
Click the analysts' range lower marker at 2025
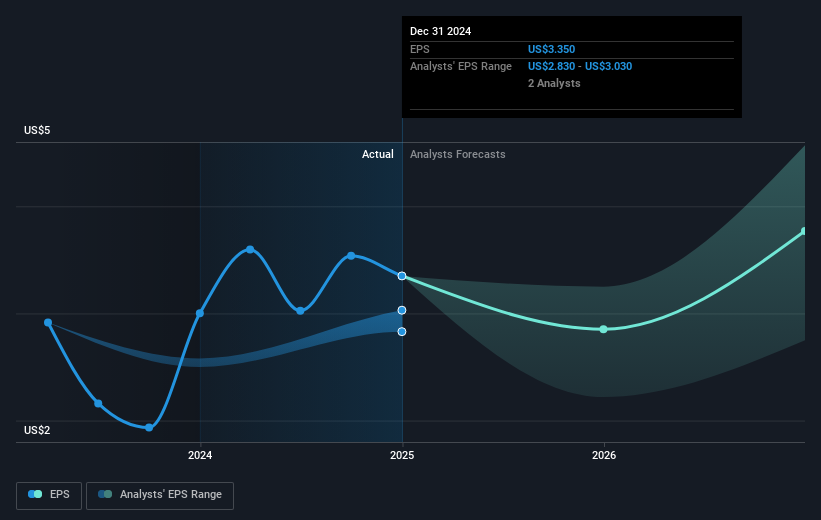[402, 331]
